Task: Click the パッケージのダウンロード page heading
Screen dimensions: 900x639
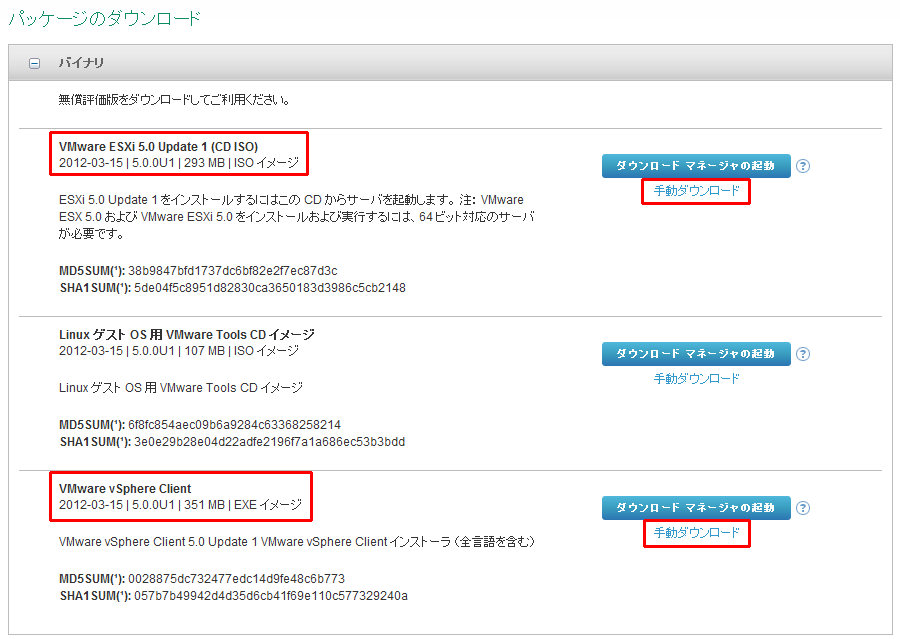Action: click(104, 18)
